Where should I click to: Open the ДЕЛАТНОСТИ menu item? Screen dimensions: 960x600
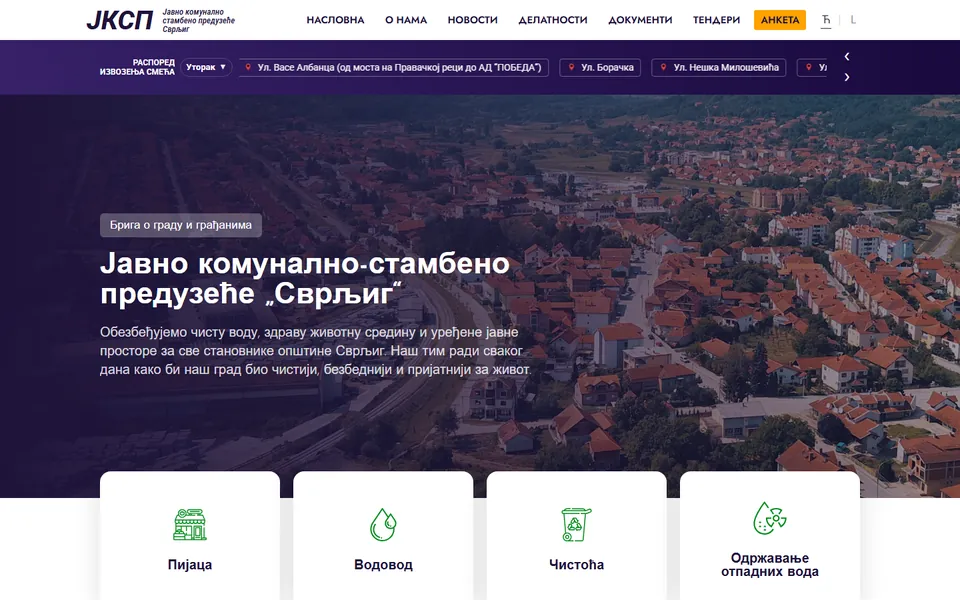pos(553,20)
